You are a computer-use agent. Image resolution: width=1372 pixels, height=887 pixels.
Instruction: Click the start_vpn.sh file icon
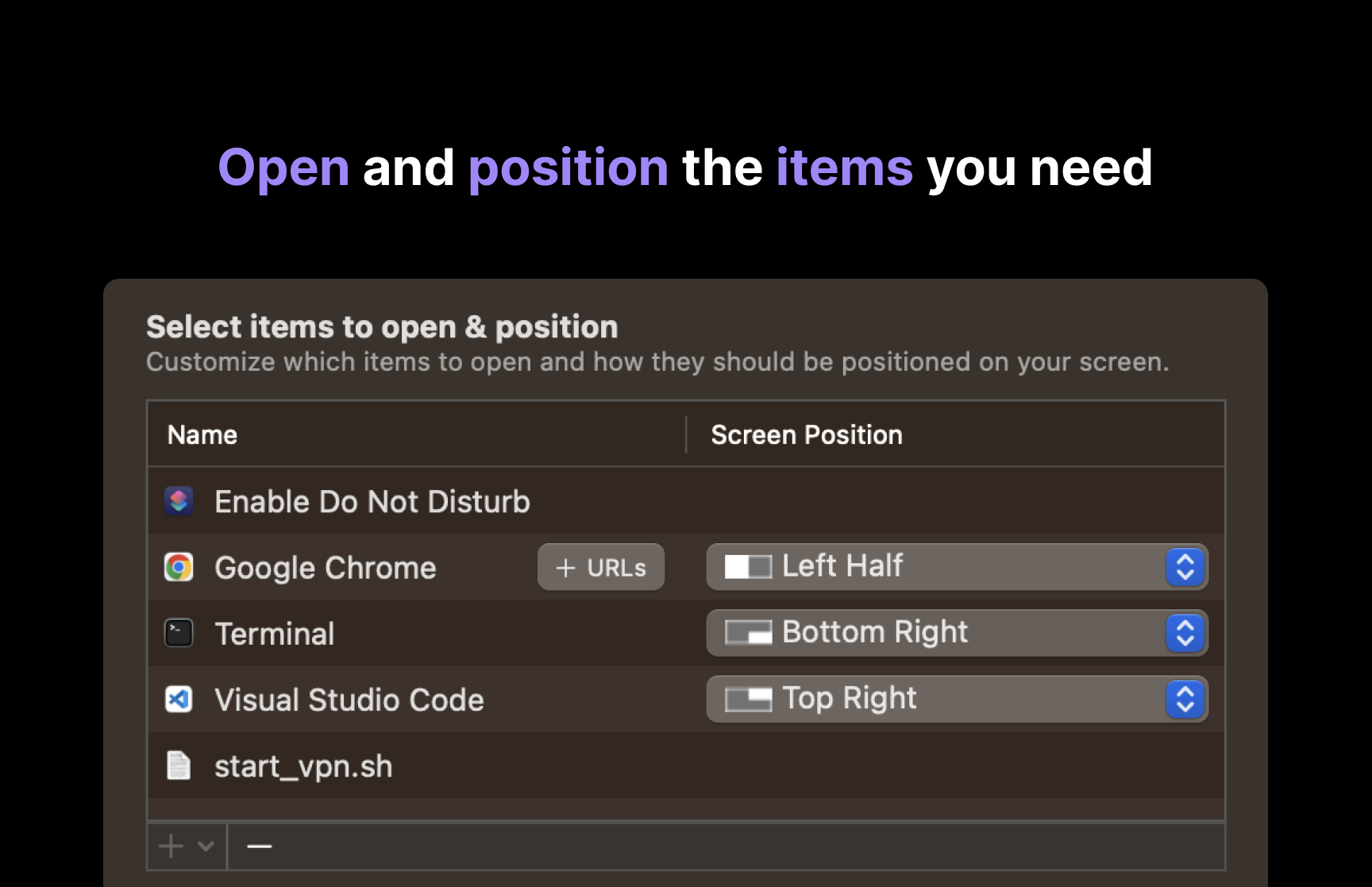[x=179, y=766]
